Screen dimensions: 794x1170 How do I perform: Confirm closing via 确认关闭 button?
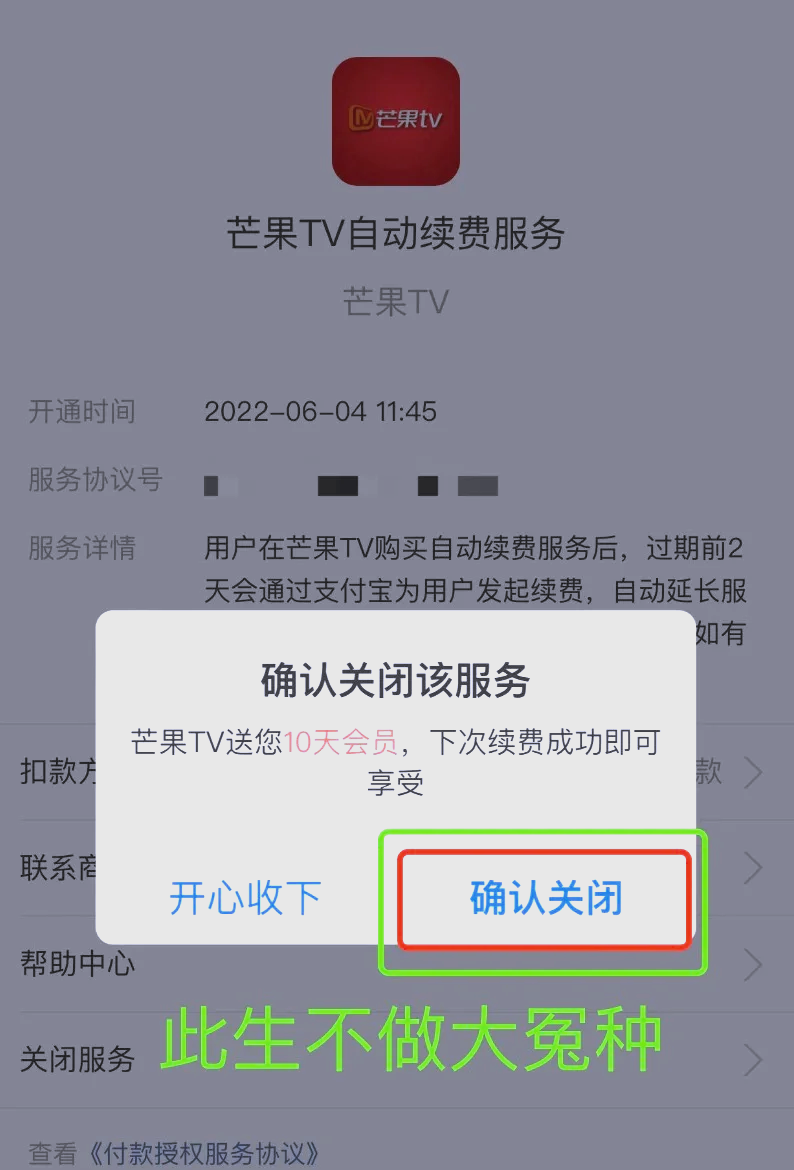545,899
